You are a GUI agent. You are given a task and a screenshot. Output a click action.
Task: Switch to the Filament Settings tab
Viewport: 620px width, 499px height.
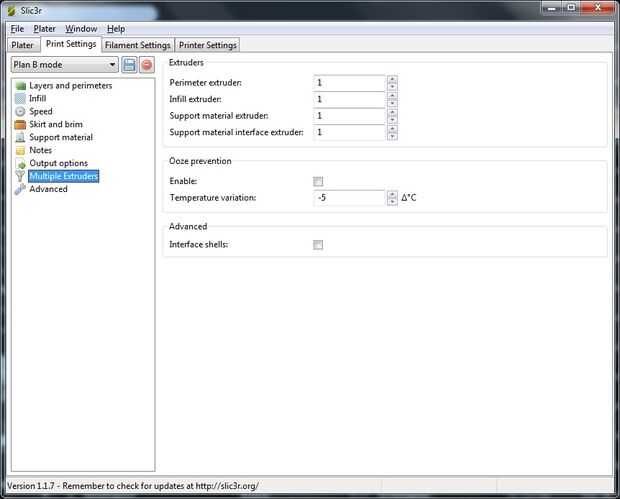click(138, 45)
